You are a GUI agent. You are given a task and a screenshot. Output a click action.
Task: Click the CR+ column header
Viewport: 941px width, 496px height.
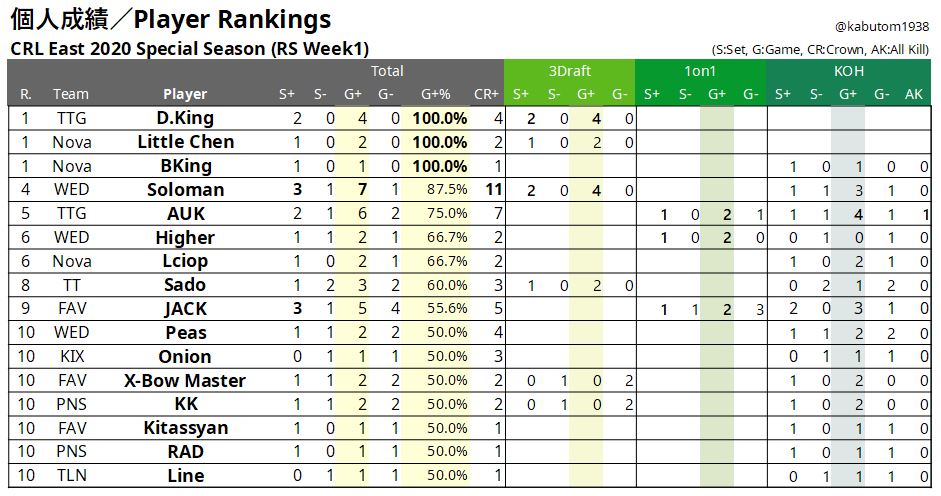click(486, 94)
